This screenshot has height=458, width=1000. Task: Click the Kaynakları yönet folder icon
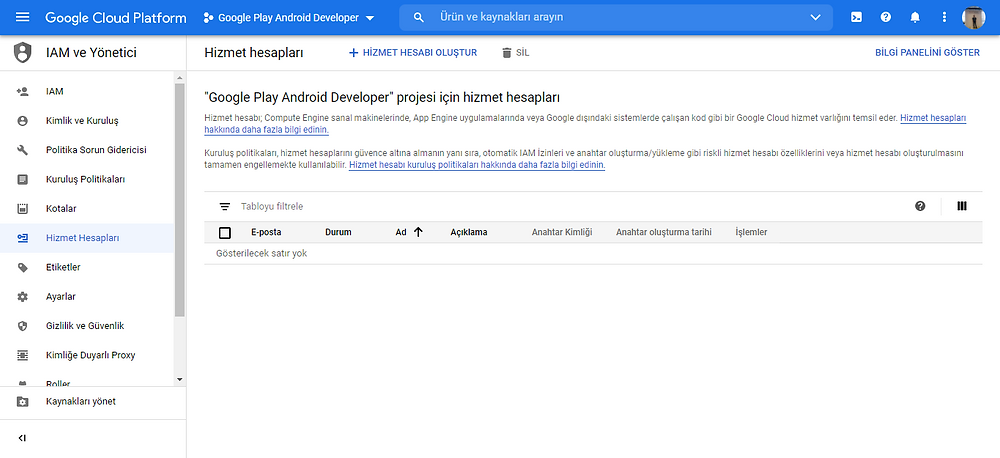tap(22, 402)
